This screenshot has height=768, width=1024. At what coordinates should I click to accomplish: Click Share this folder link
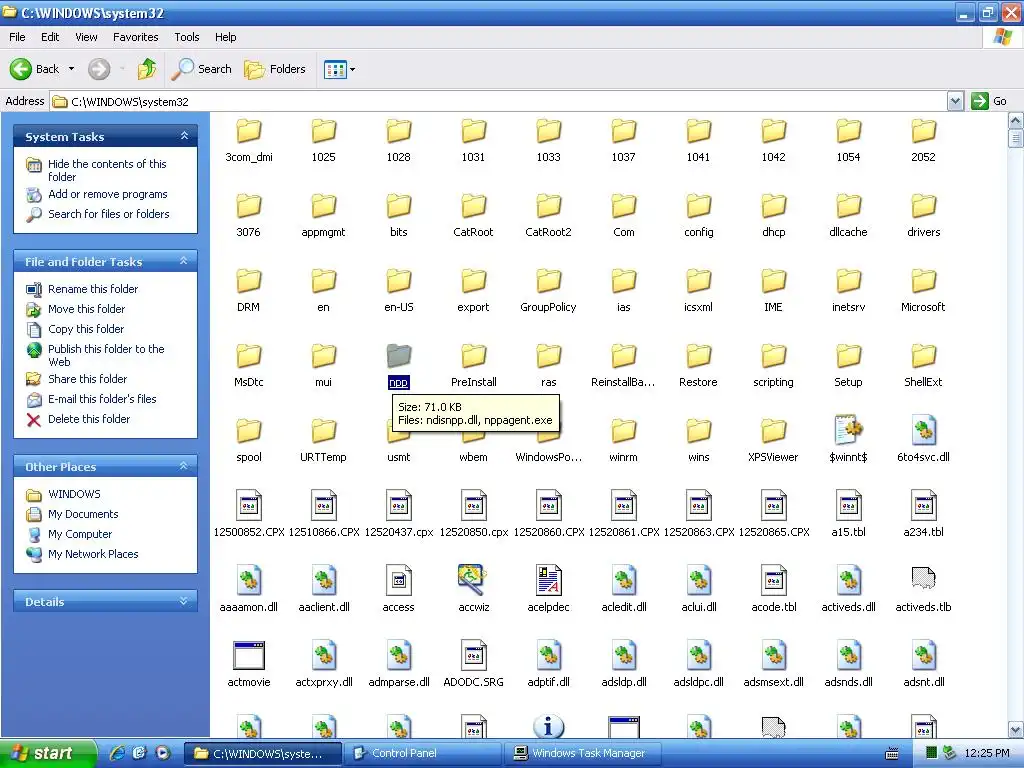pyautogui.click(x=88, y=379)
